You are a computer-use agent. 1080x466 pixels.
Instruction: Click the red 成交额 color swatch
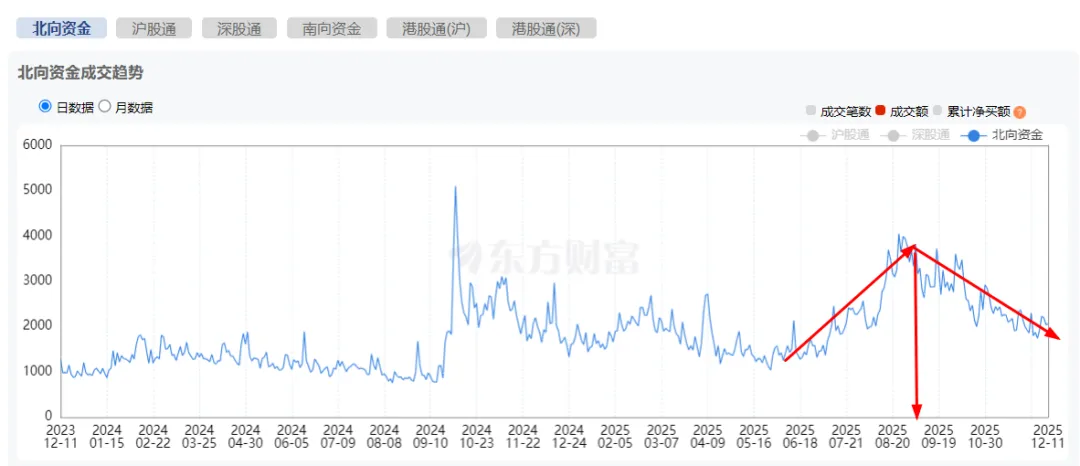pyautogui.click(x=880, y=111)
